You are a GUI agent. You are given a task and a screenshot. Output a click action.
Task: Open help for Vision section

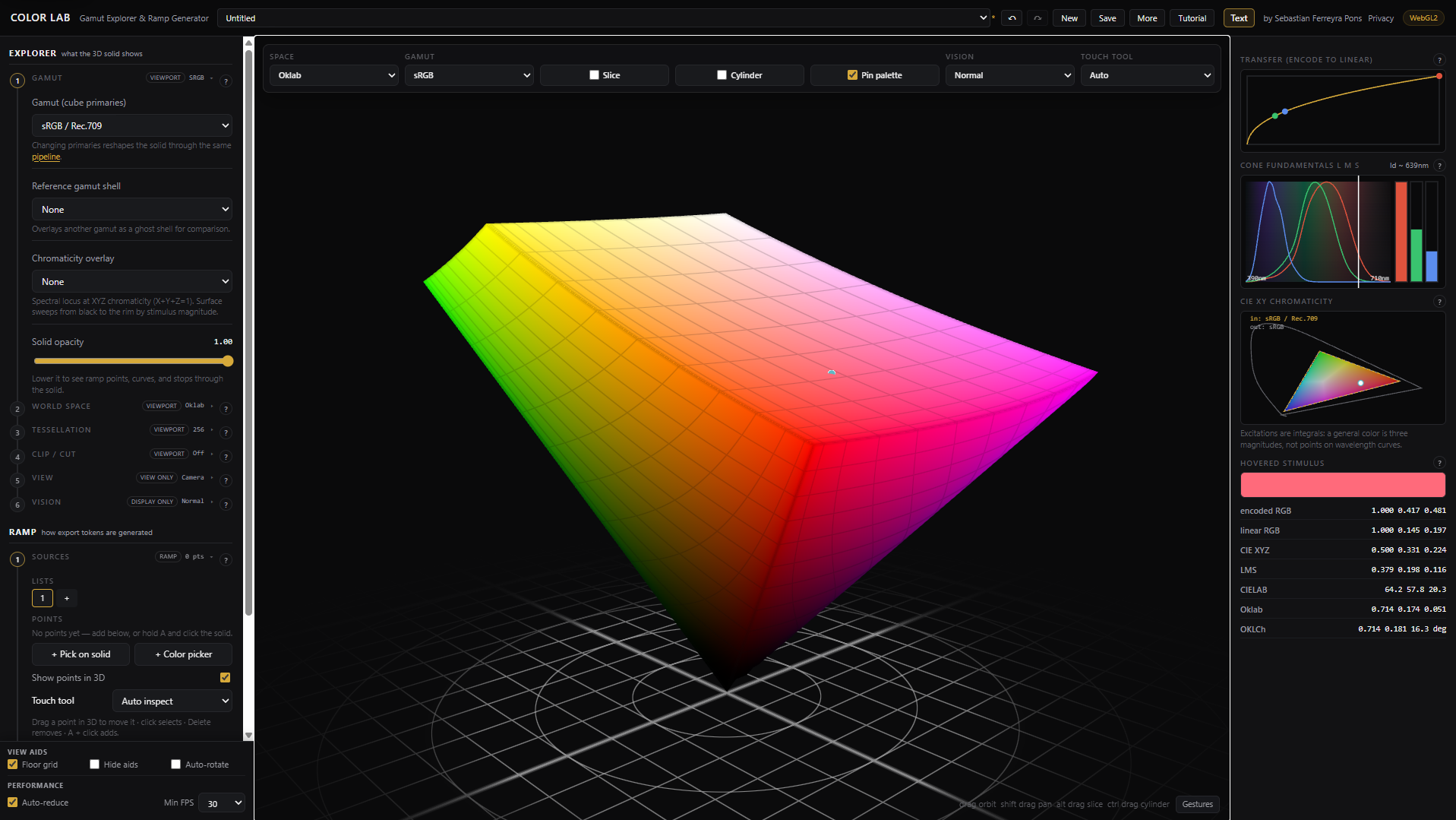226,505
